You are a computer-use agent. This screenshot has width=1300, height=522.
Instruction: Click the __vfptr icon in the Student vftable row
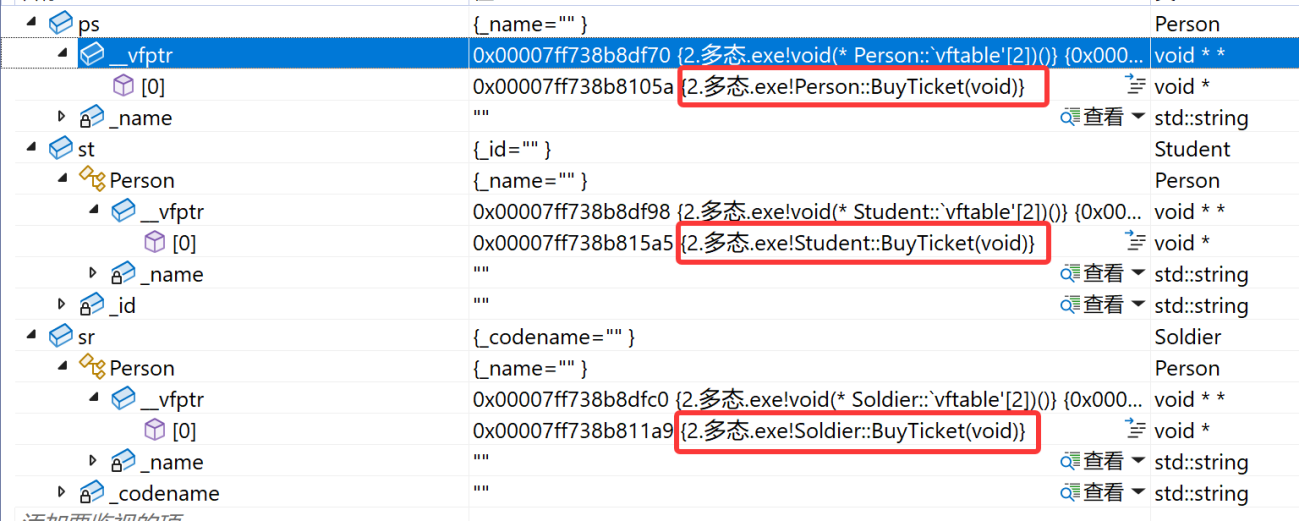pyautogui.click(x=124, y=211)
